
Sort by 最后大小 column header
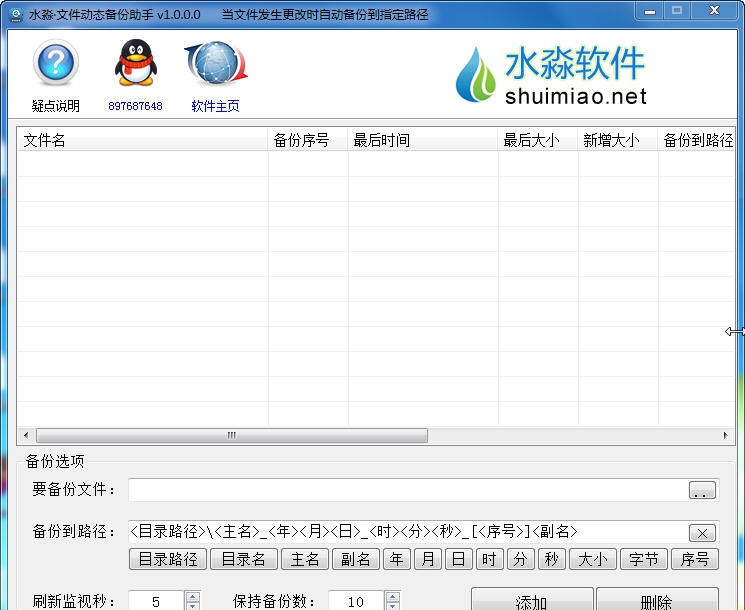tap(538, 140)
